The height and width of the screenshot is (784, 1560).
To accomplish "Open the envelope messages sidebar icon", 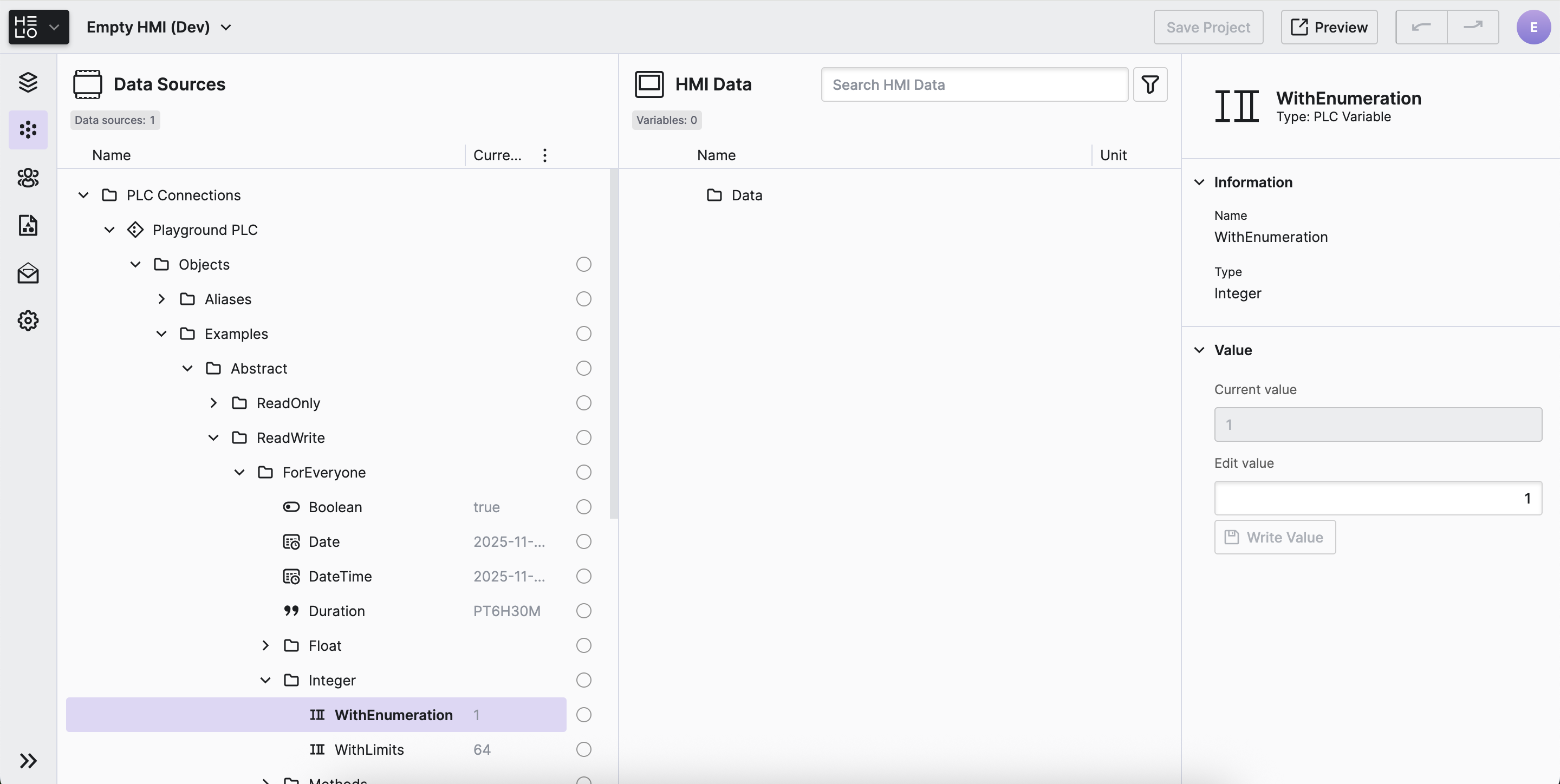I will pos(28,273).
